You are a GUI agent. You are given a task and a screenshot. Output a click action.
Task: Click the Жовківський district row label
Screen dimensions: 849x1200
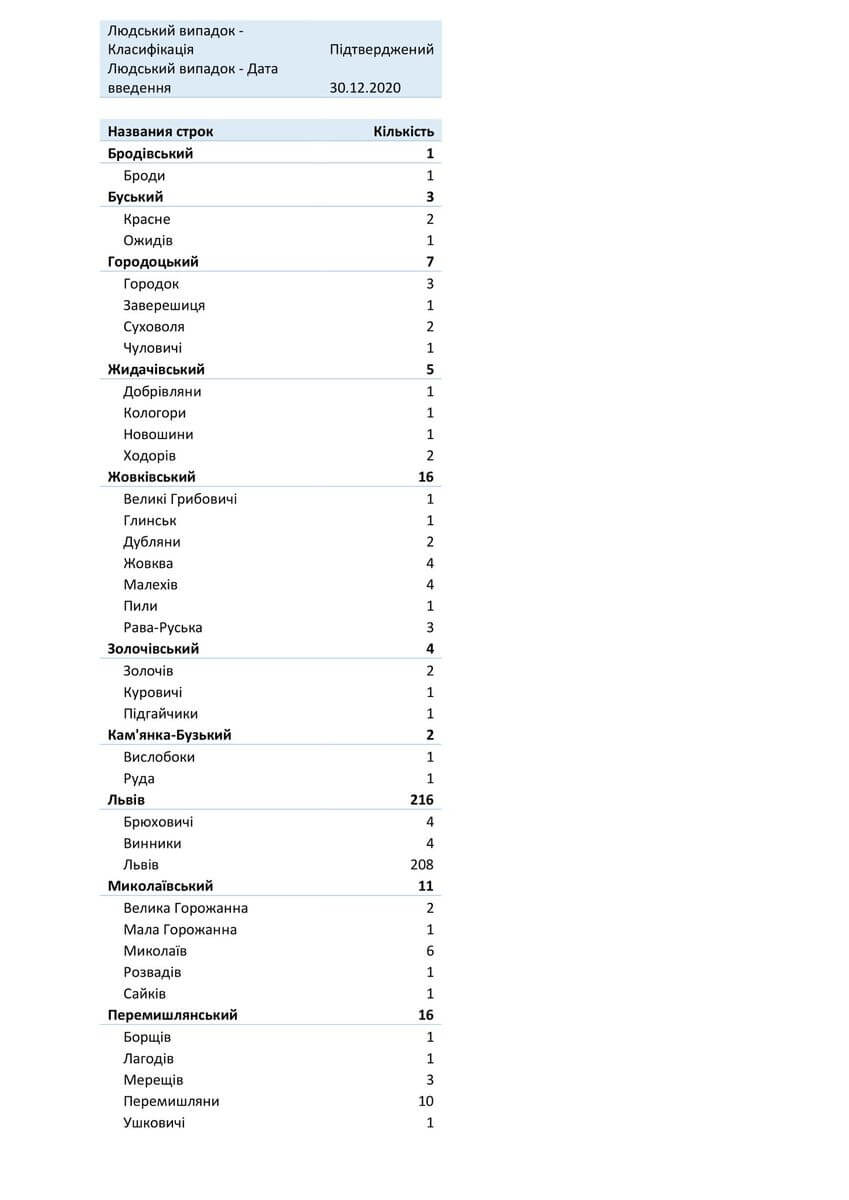(x=152, y=477)
